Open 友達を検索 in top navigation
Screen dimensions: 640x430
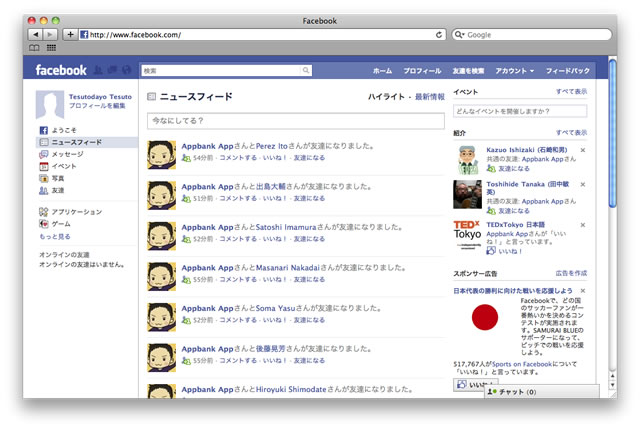tap(468, 71)
